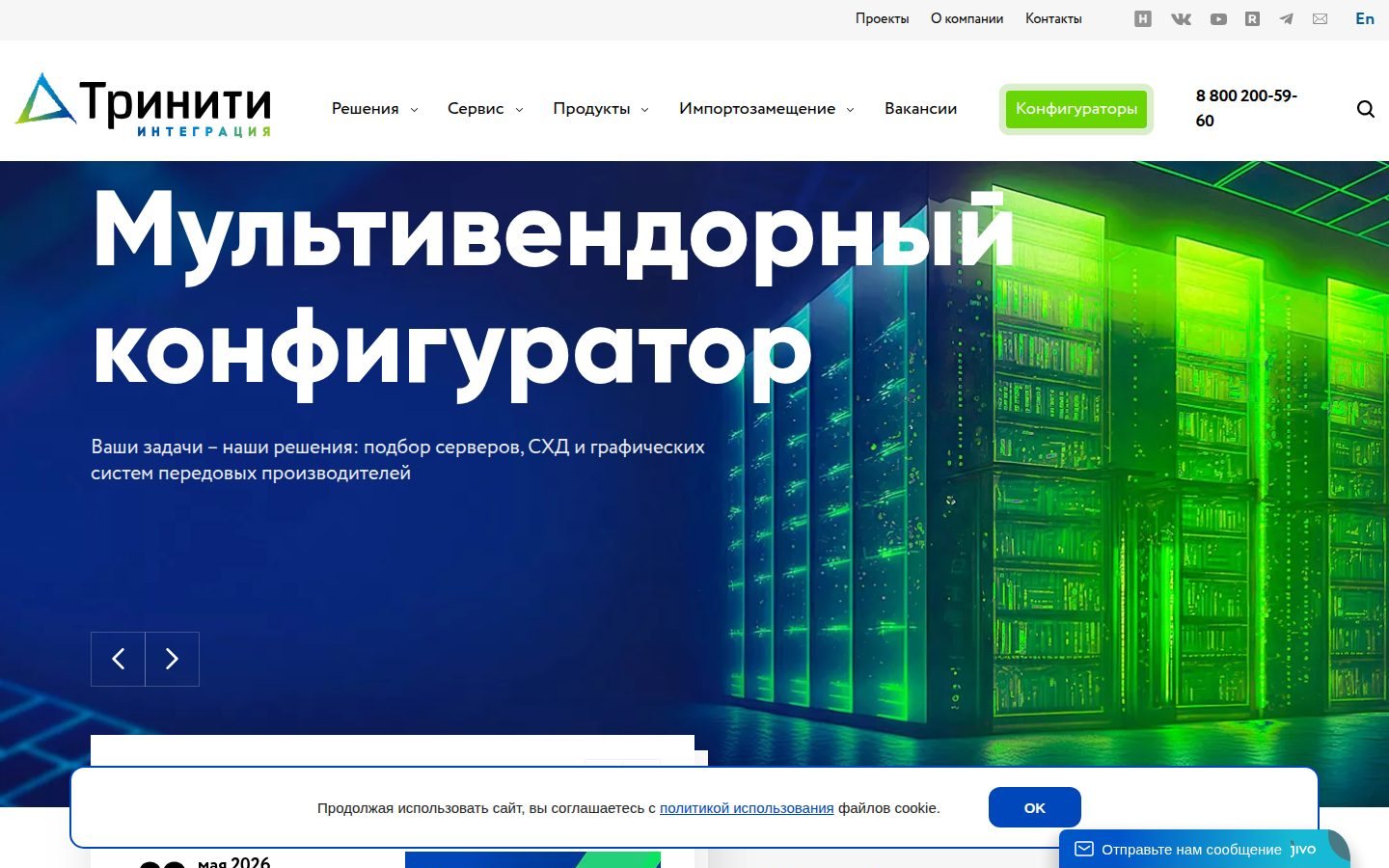Open the Контакты link
Screen dimensions: 1389x868
1053,18
